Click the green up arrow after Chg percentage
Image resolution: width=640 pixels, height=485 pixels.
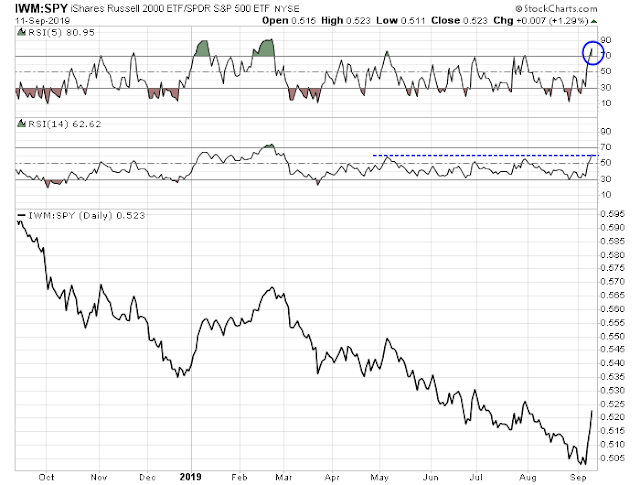click(x=594, y=21)
